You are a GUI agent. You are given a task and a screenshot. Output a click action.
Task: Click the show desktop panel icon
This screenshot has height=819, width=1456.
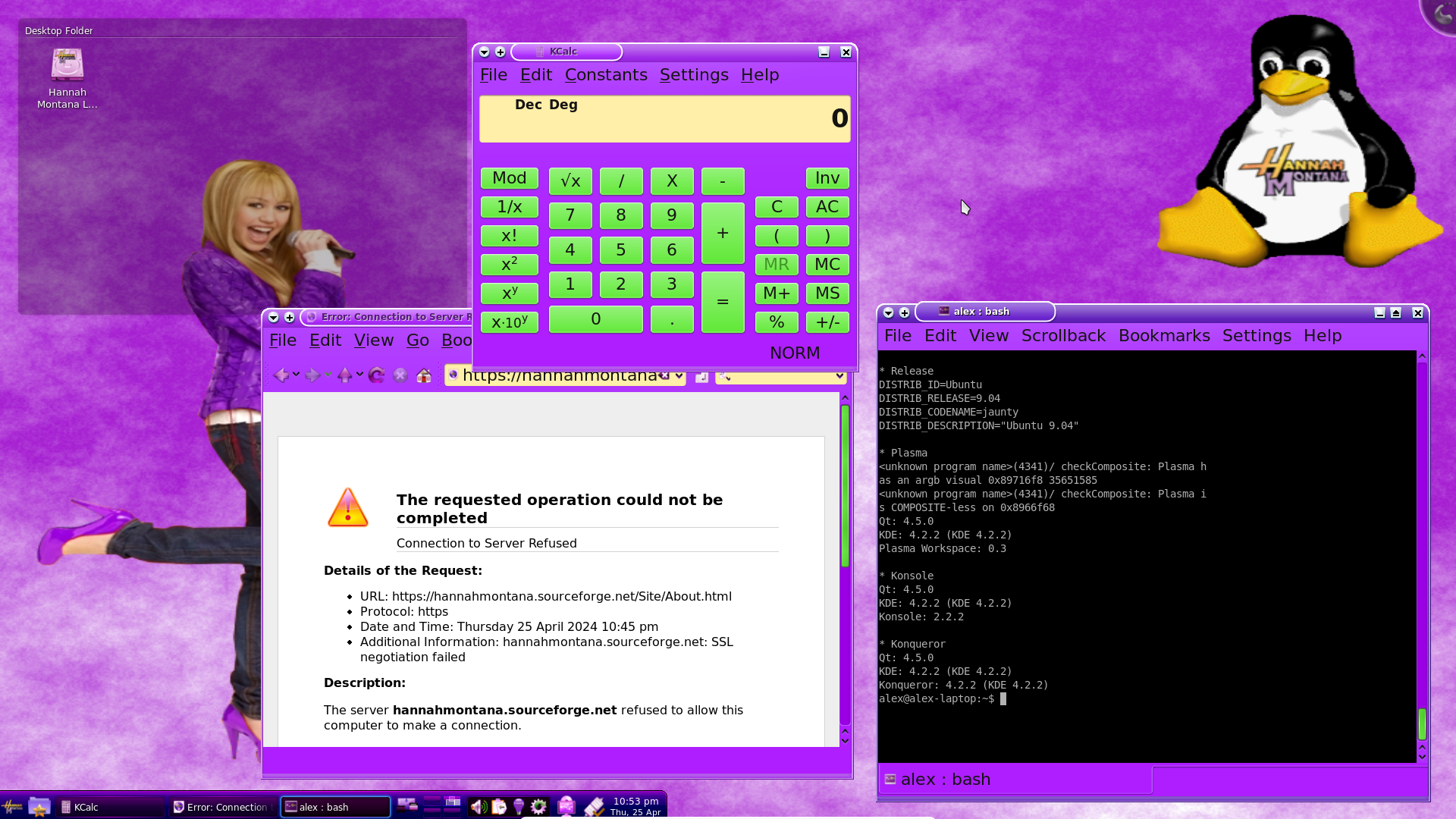tap(407, 805)
